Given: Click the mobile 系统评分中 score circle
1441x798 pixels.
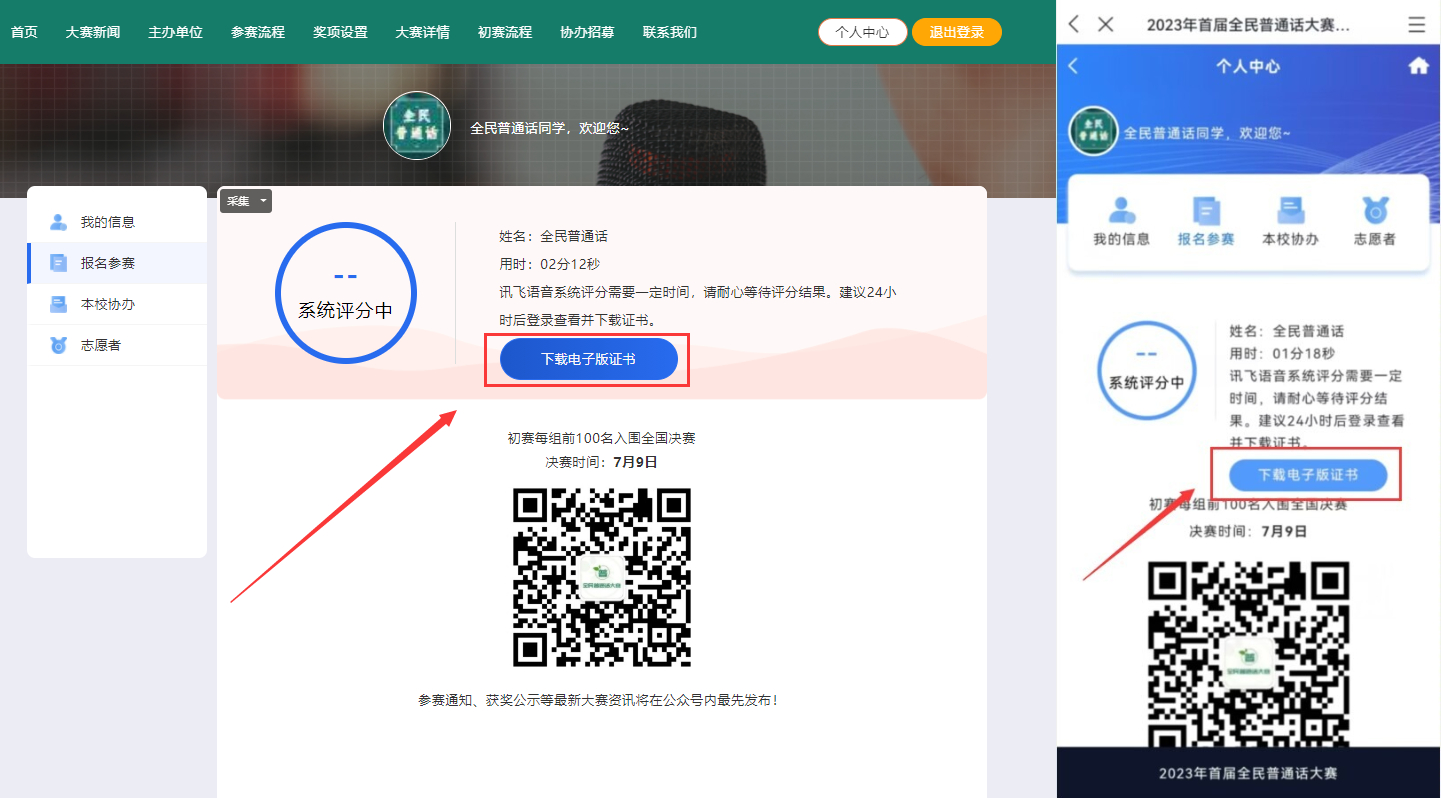Looking at the screenshot, I should coord(1147,371).
